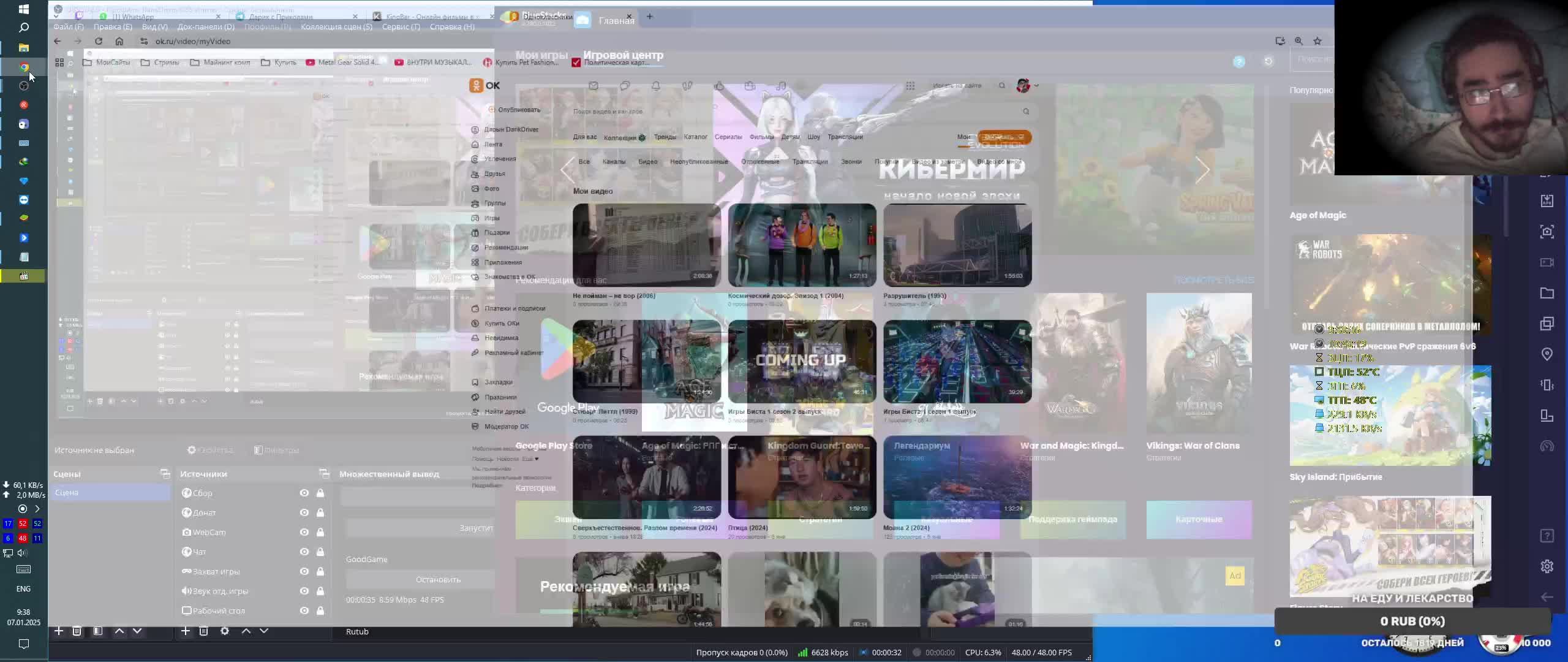Viewport: 1568px width, 662px height.
Task: Move source down with chevron arrow
Action: [x=264, y=631]
